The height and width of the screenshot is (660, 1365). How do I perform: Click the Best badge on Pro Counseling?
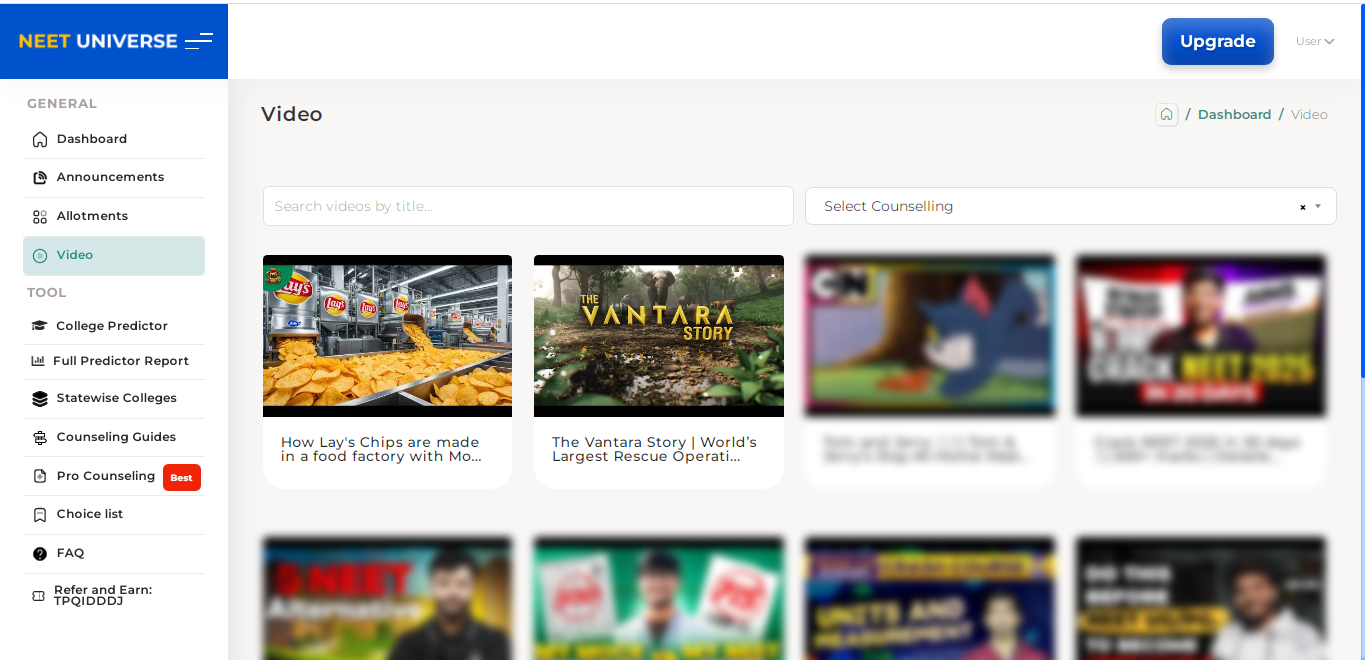click(181, 478)
